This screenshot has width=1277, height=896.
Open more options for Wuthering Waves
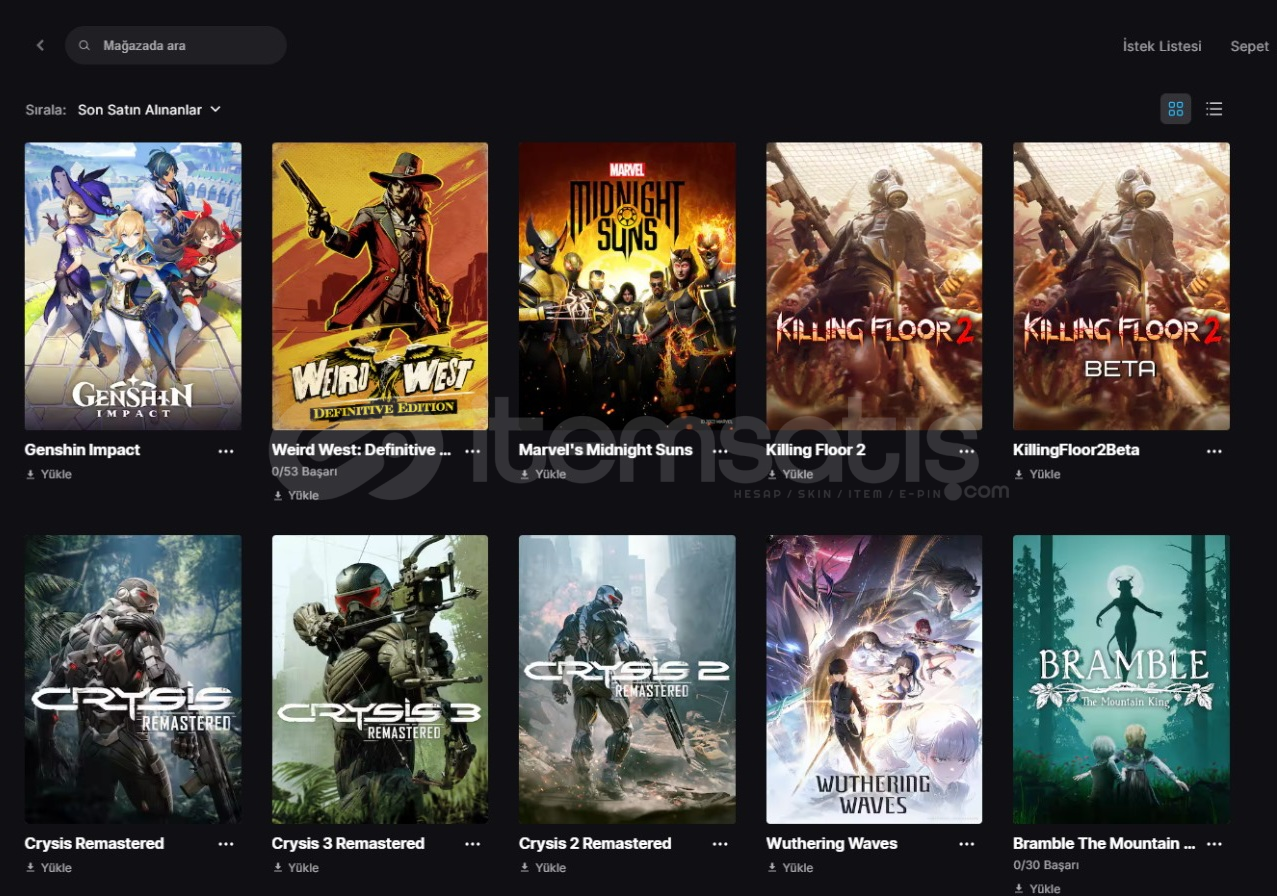[967, 844]
